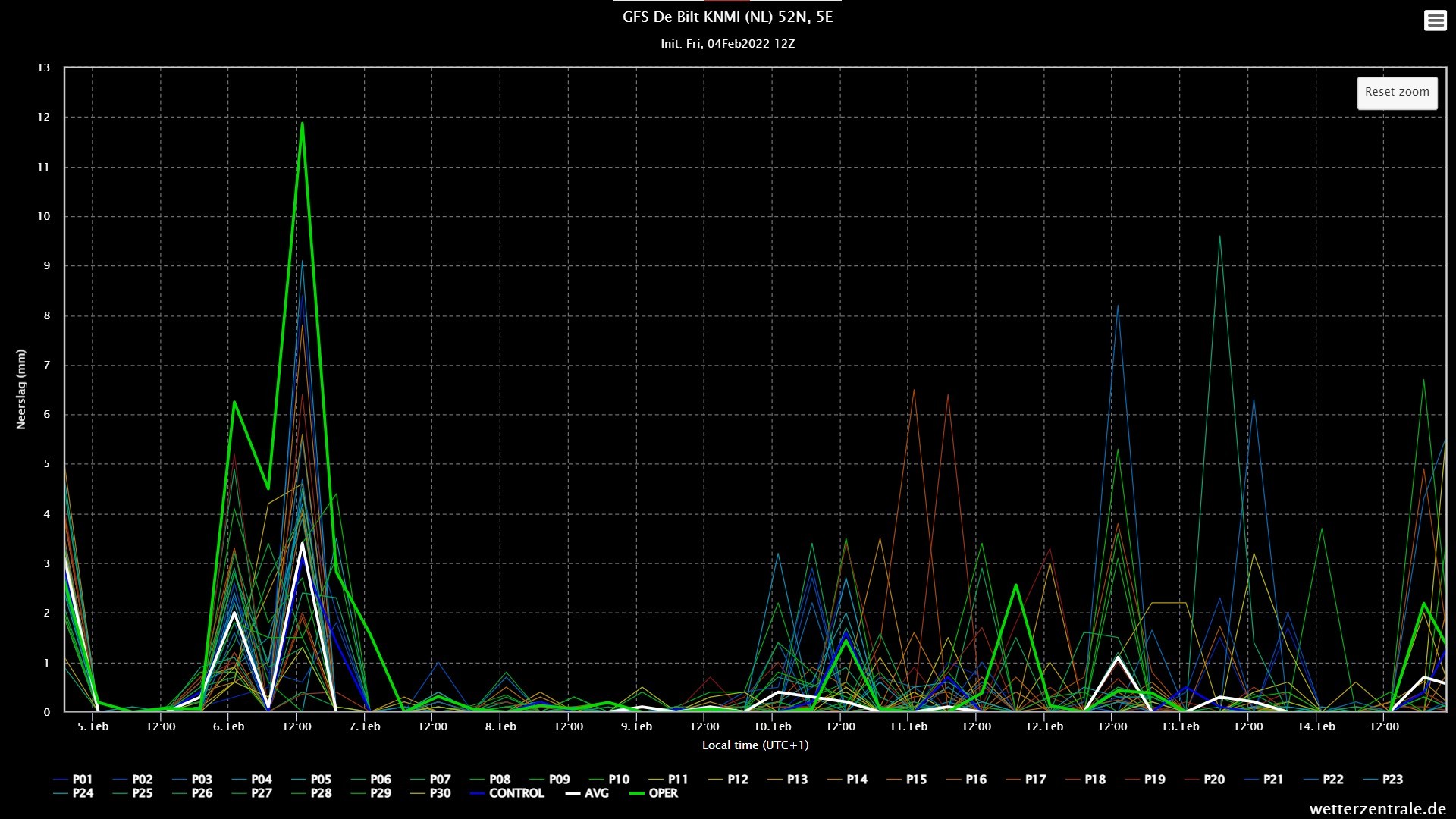Viewport: 1456px width, 819px height.
Task: Hide the CONTROL series in legend
Action: (516, 793)
